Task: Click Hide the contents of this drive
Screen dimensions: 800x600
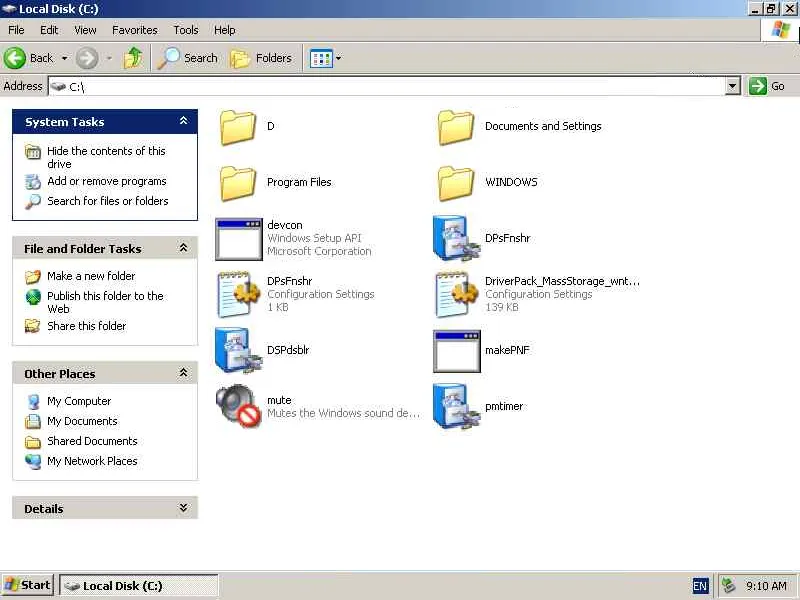Action: 106,158
